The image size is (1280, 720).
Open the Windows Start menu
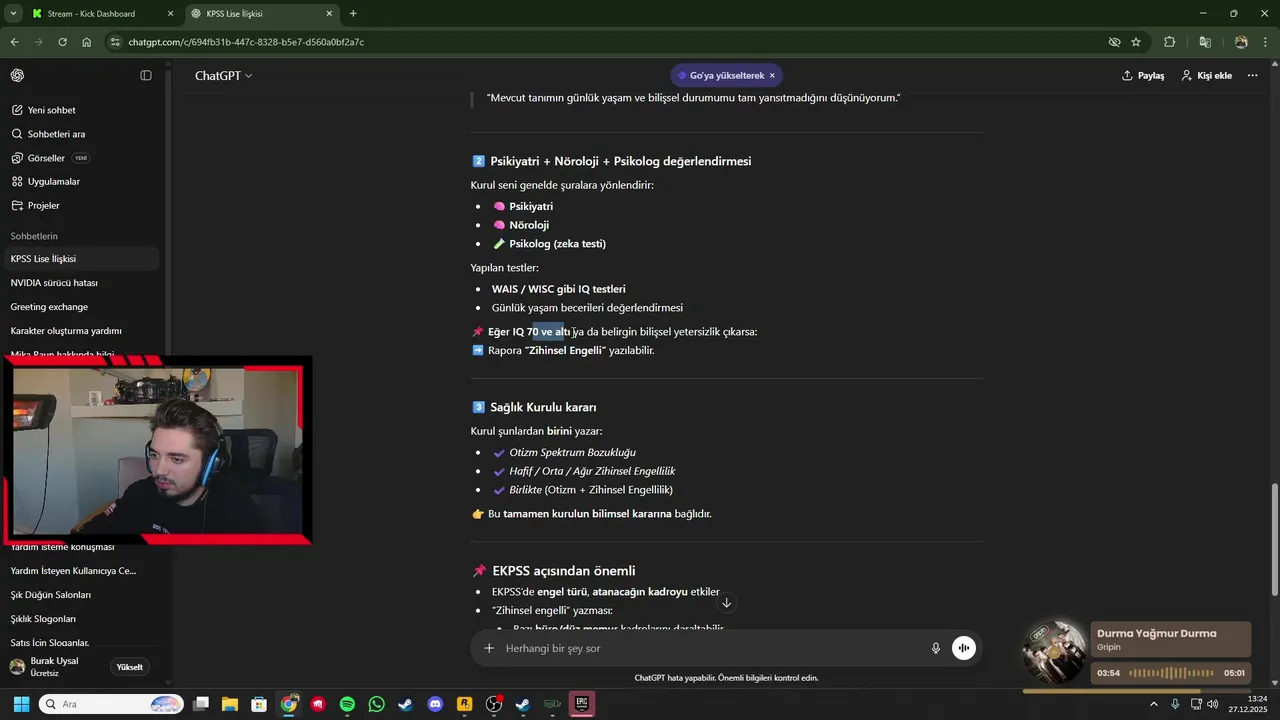tap(21, 705)
